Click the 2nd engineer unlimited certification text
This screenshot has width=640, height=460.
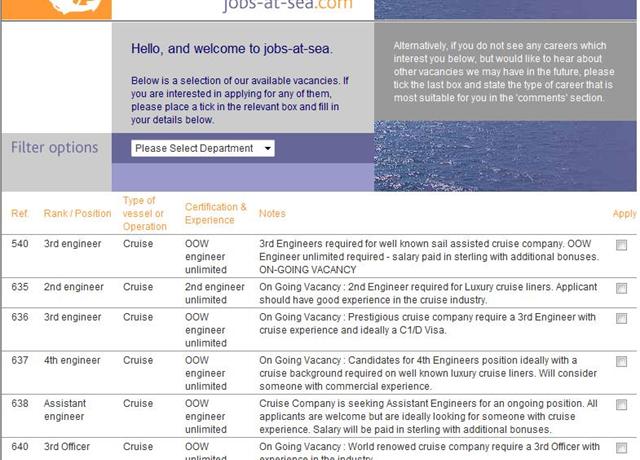point(215,293)
